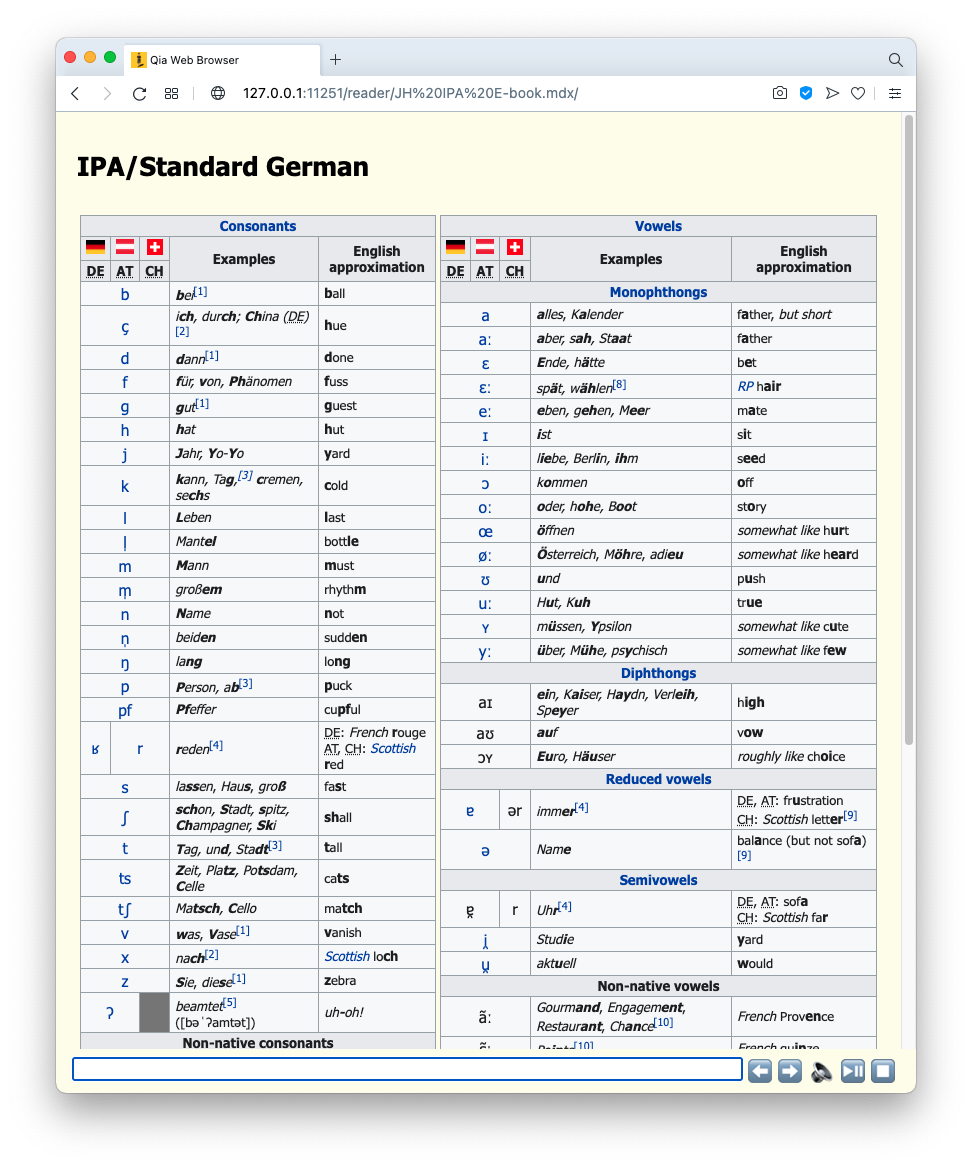Click the search input field at the bottom

click(x=407, y=1069)
